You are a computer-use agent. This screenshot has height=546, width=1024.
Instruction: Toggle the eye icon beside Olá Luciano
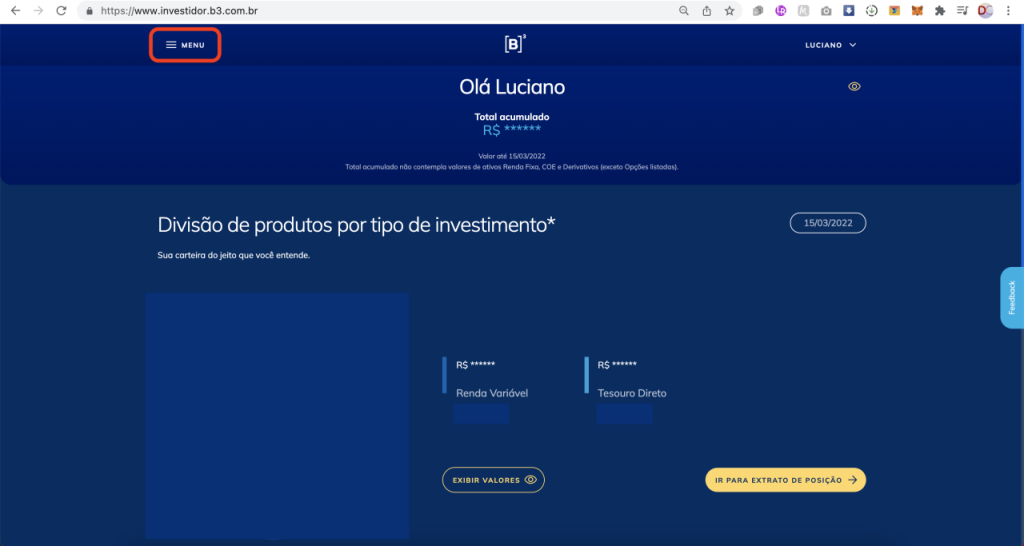[854, 86]
